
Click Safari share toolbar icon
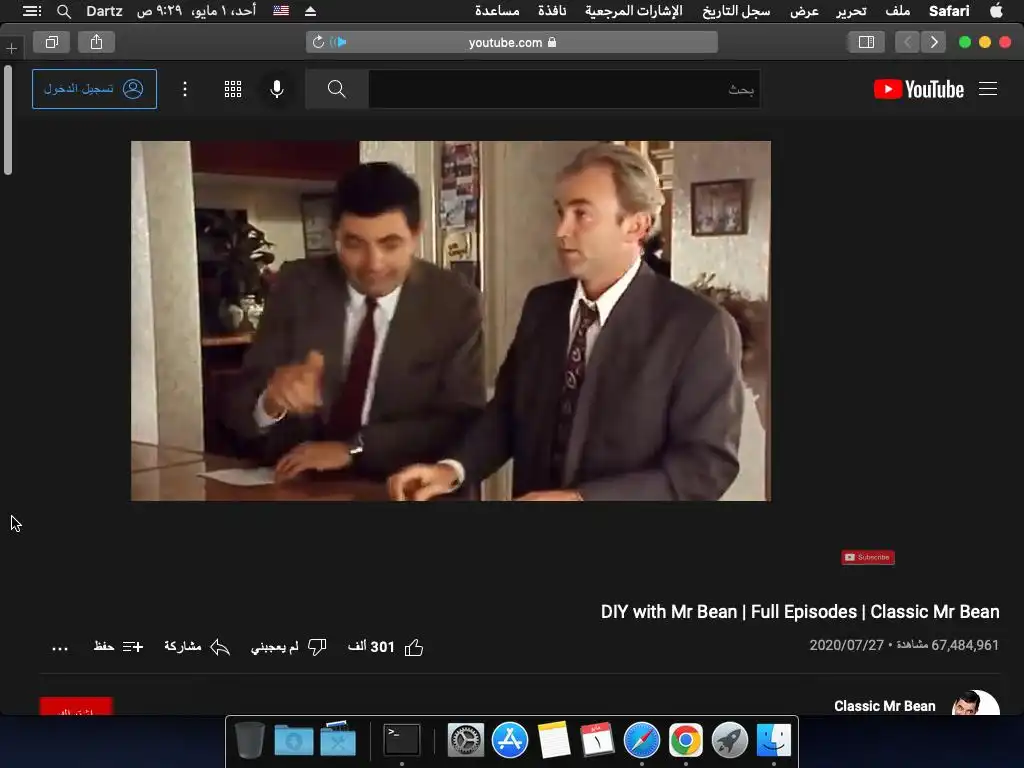[97, 42]
